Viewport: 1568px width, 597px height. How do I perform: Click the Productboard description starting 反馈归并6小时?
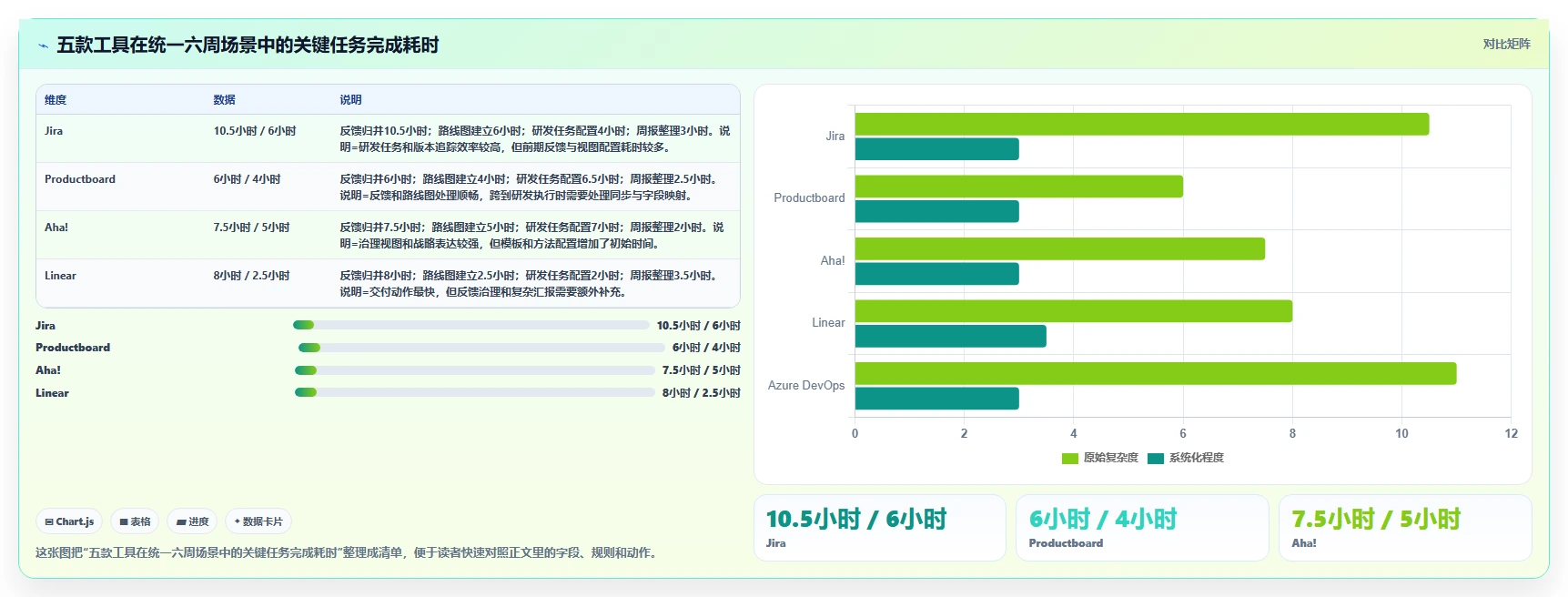click(x=531, y=187)
